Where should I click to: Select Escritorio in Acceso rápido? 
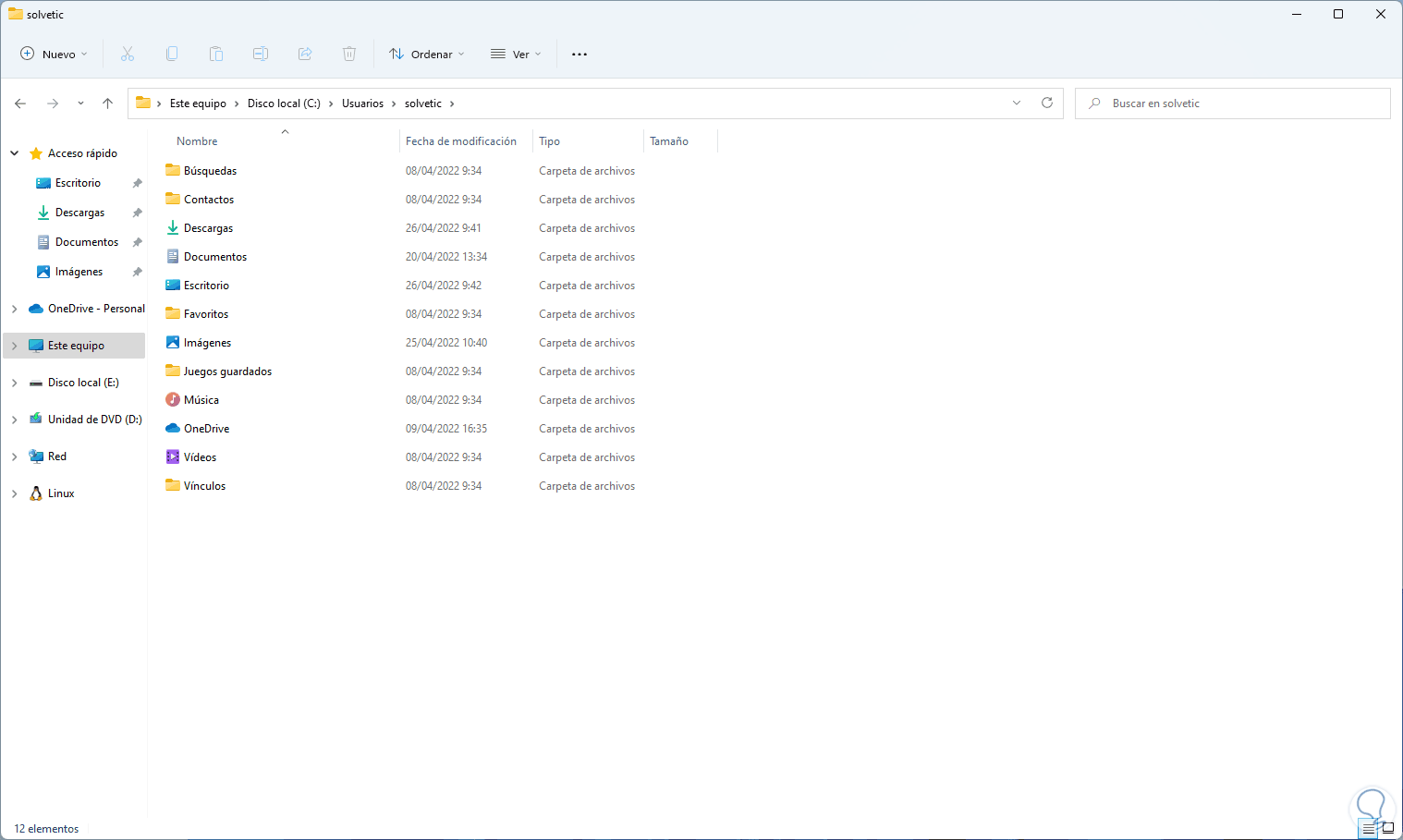point(78,183)
